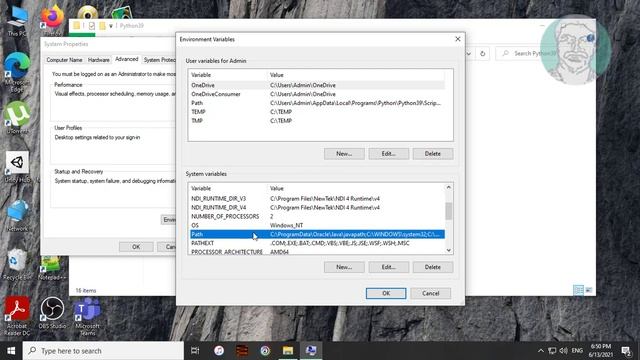Open volume control in tray
This screenshot has width=640, height=360.
[564, 351]
